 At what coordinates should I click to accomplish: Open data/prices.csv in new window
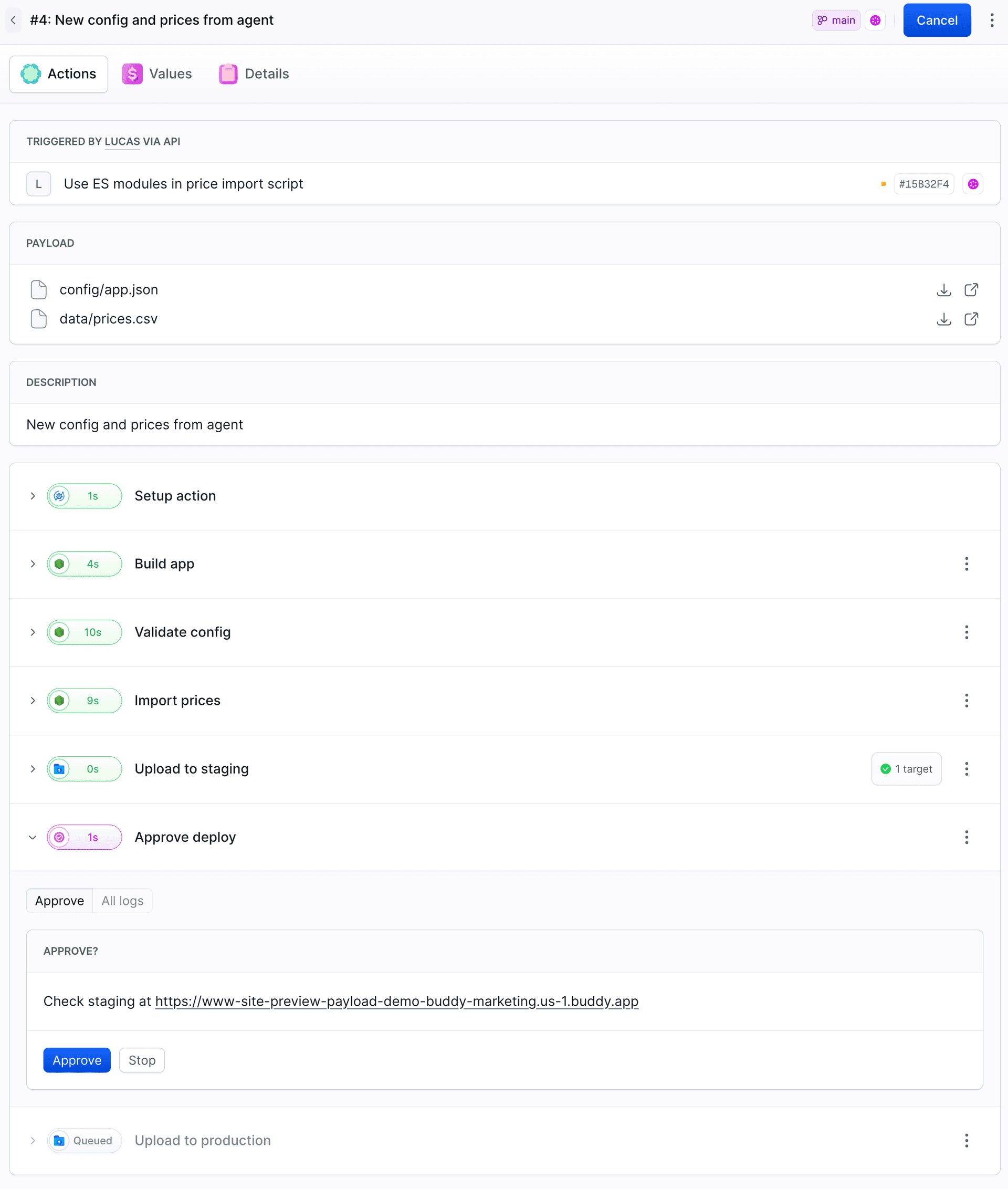click(x=971, y=319)
